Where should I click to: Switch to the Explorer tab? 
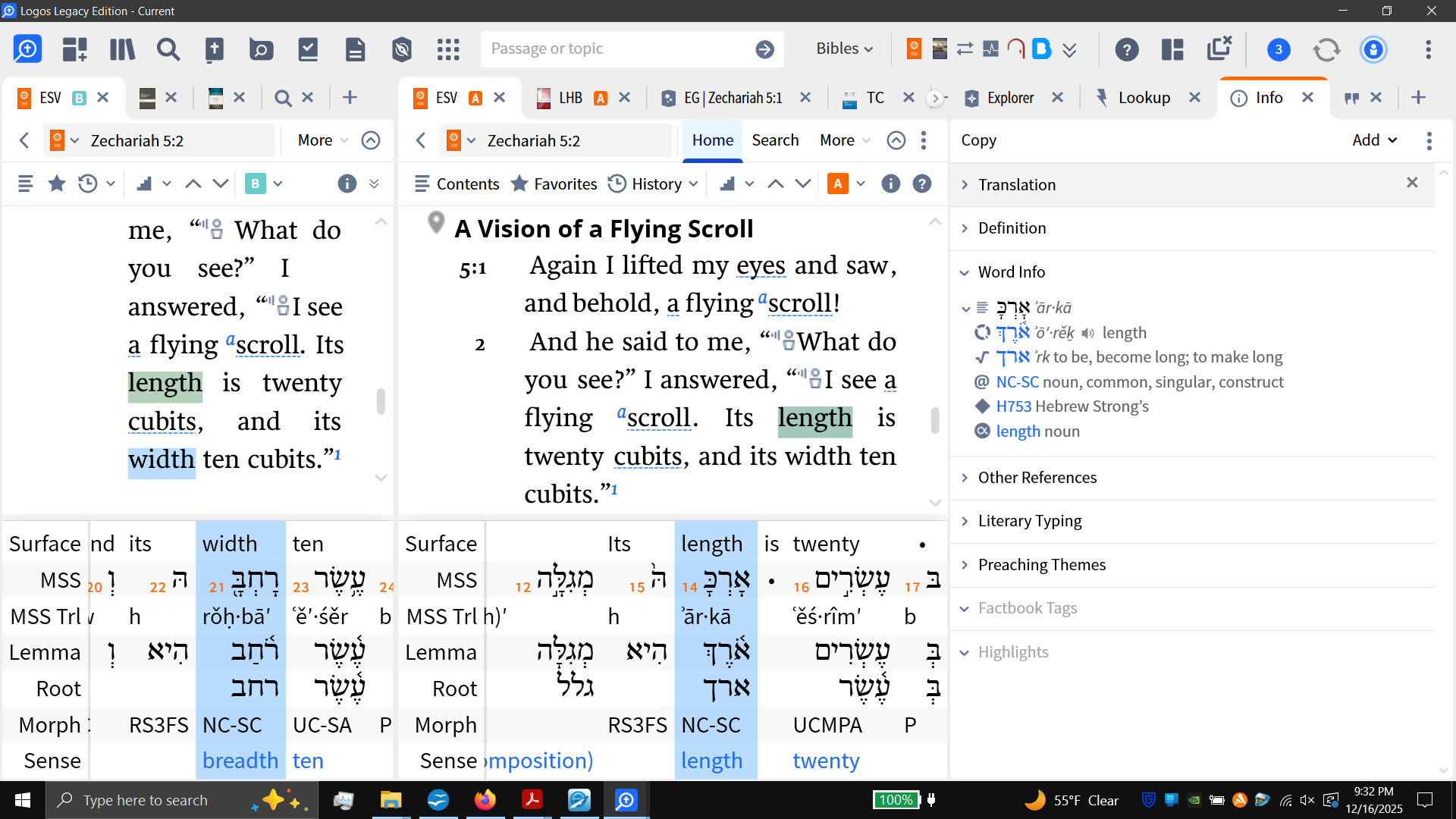[1010, 98]
